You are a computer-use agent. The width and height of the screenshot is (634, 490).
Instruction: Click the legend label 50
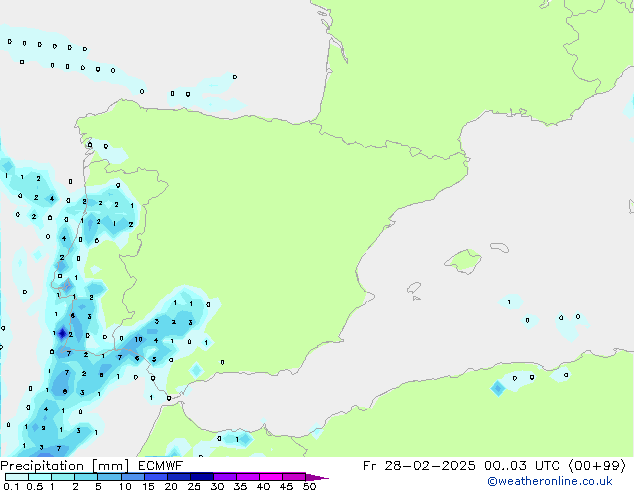(309, 486)
